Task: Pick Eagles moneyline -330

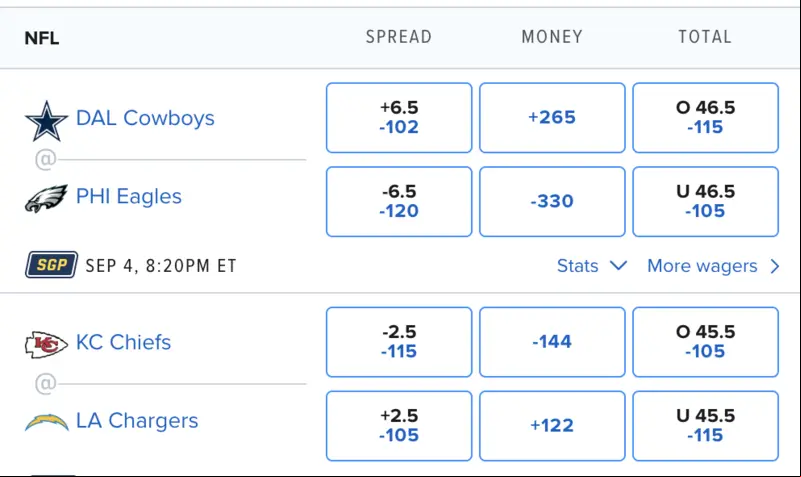Action: point(552,201)
